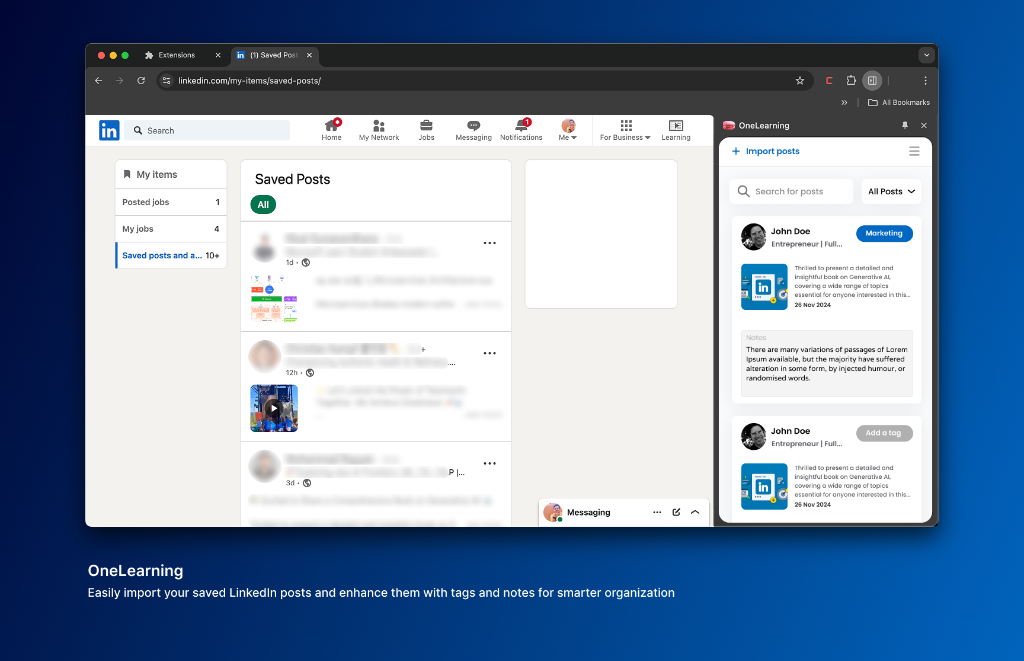View site information icon in address bar
This screenshot has width=1024, height=661.
167,81
